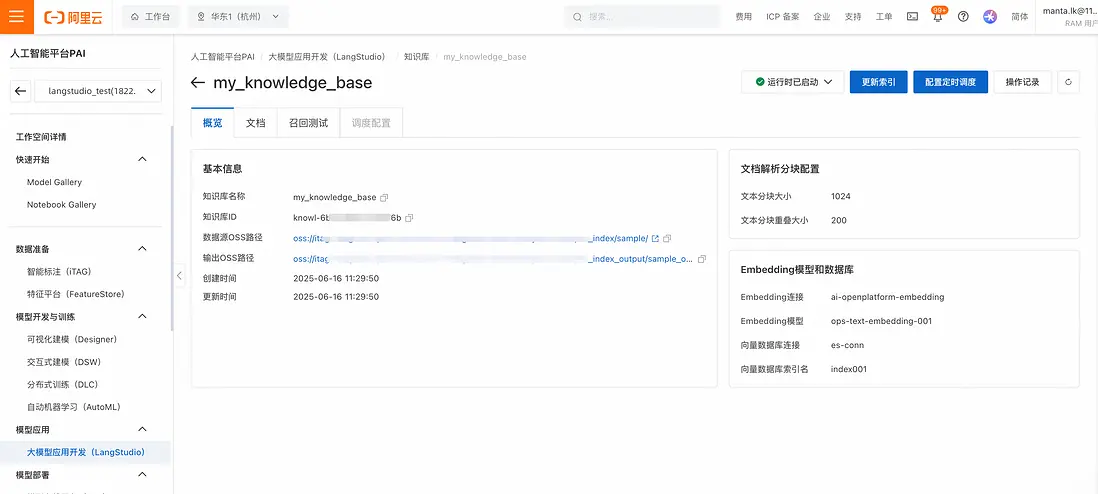Image resolution: width=1098 pixels, height=494 pixels.
Task: Click the Alibaba Cloud logo
Action: pyautogui.click(x=73, y=17)
